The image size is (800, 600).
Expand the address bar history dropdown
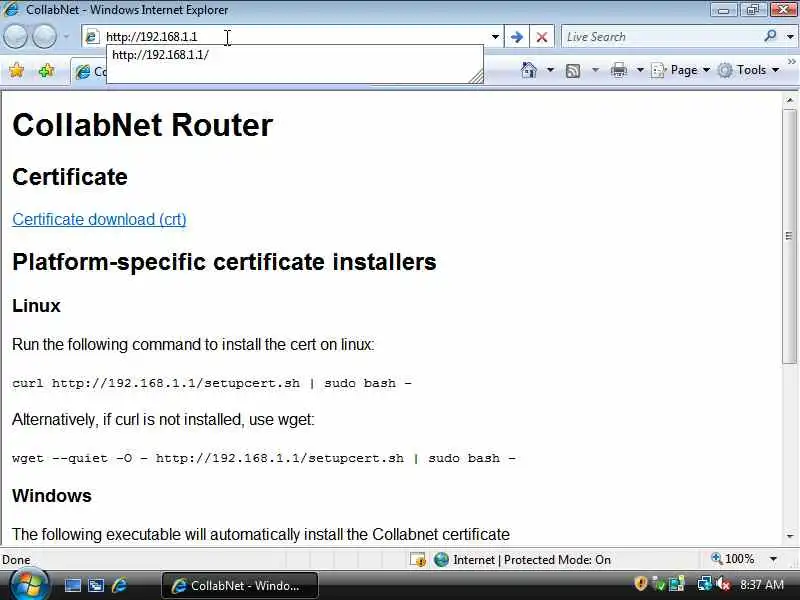click(495, 37)
